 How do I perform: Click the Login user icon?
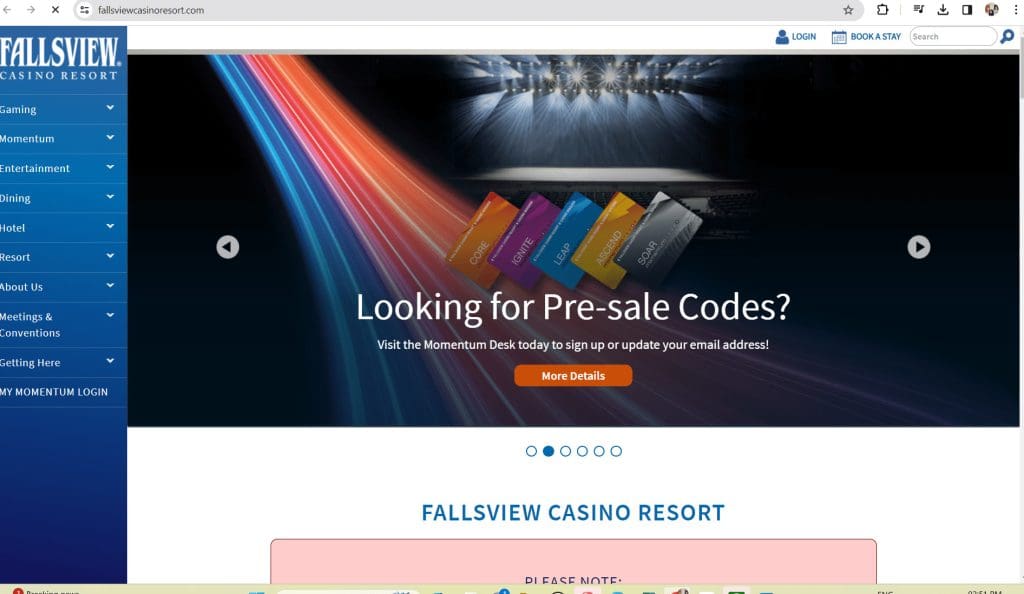(781, 37)
